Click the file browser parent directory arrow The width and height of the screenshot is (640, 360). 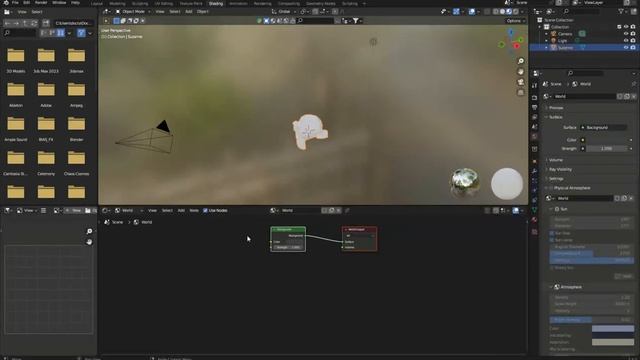(25, 23)
